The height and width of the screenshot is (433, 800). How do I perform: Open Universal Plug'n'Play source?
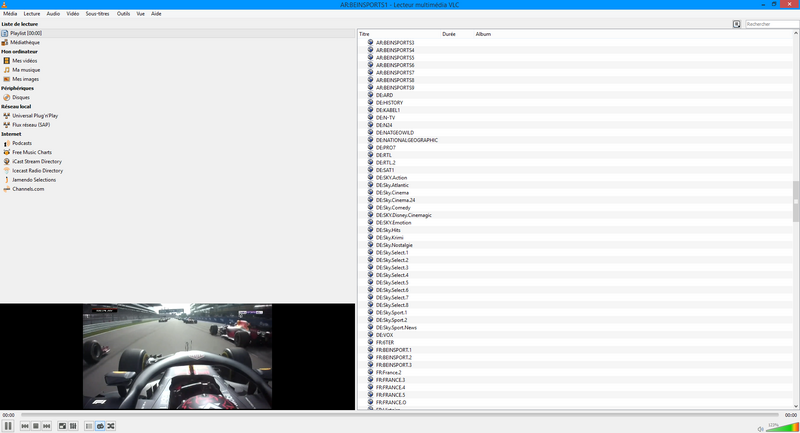tap(35, 116)
